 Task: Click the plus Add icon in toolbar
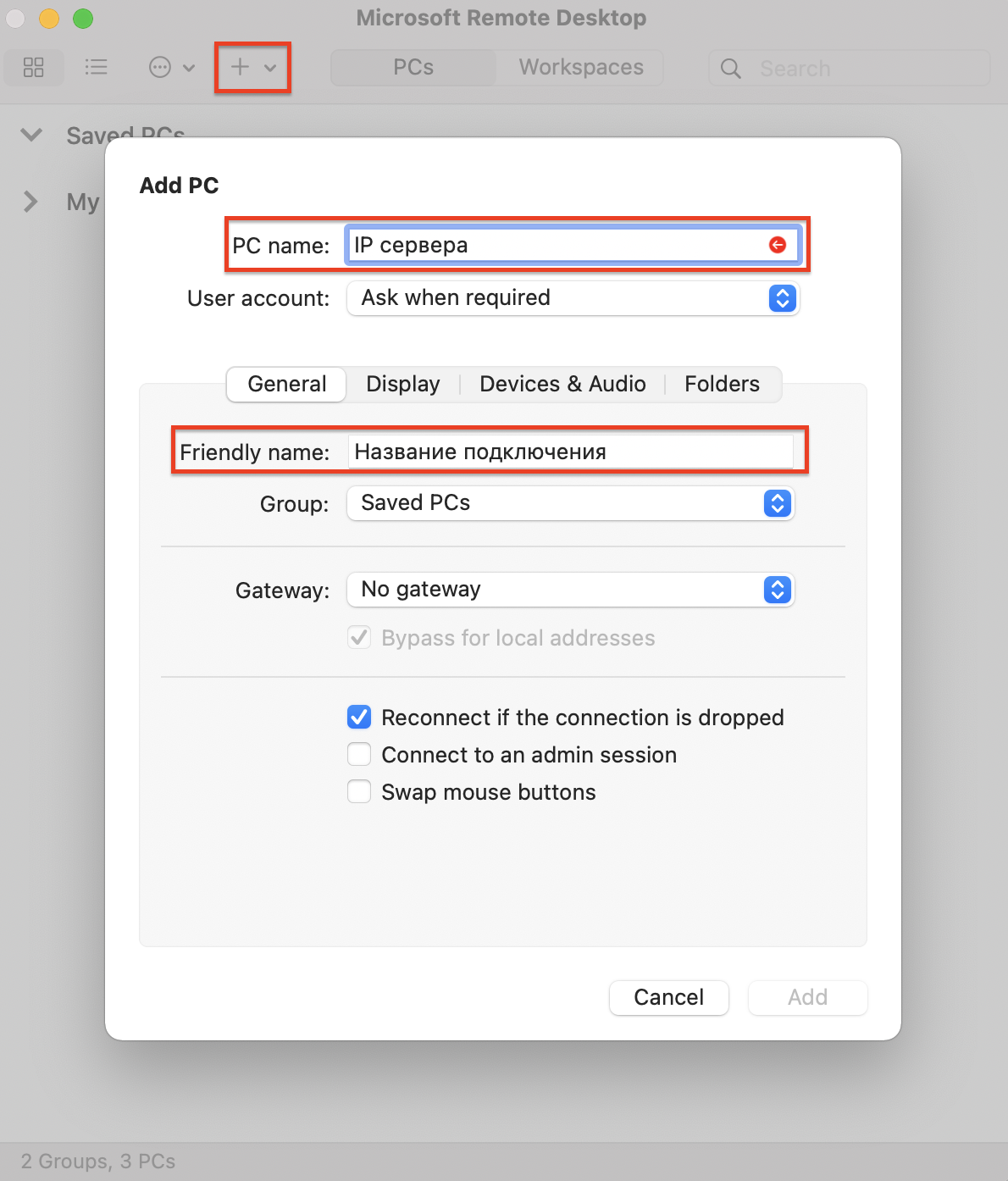(241, 67)
